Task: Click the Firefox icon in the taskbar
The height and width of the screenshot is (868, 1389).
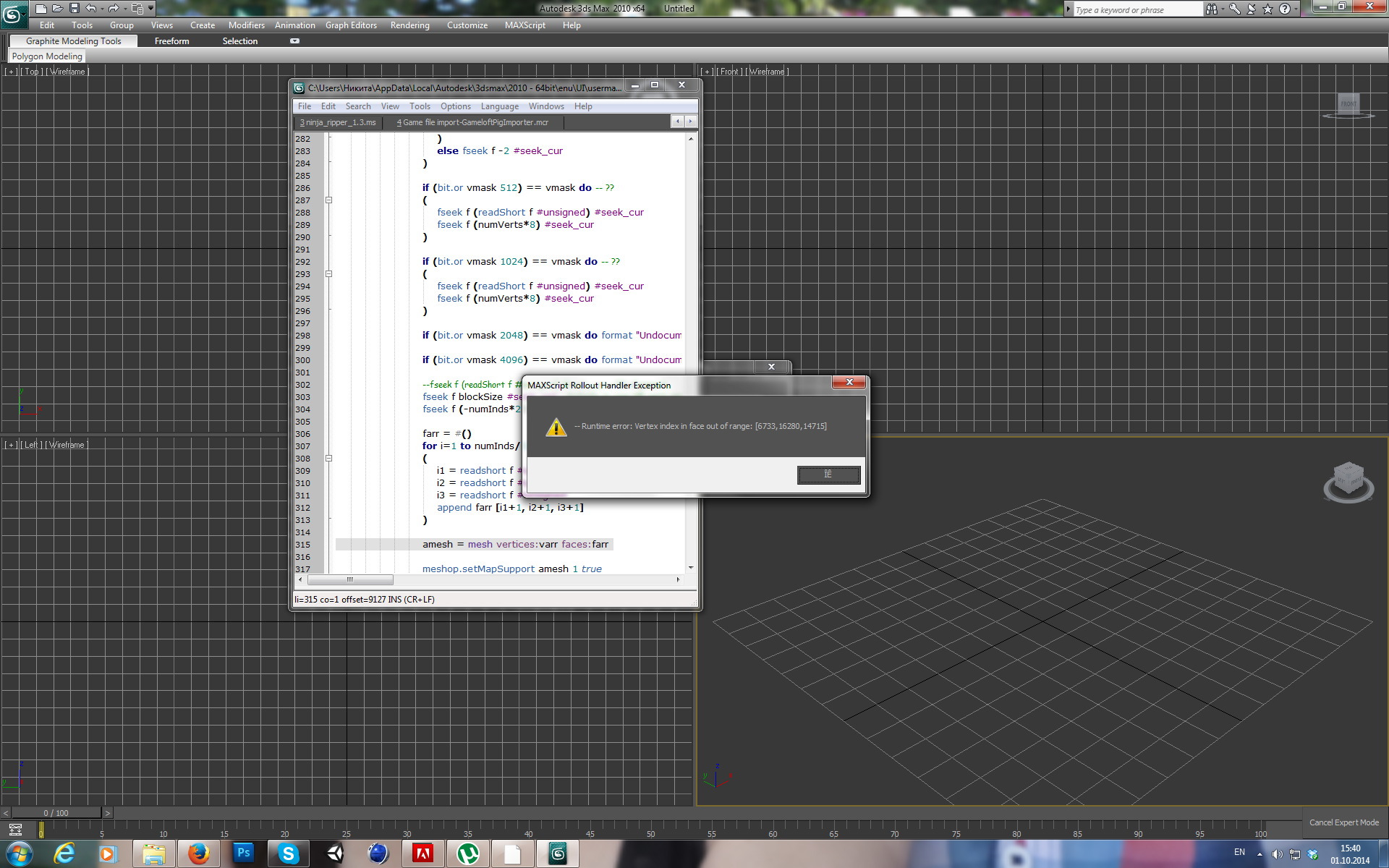Action: coord(198,854)
